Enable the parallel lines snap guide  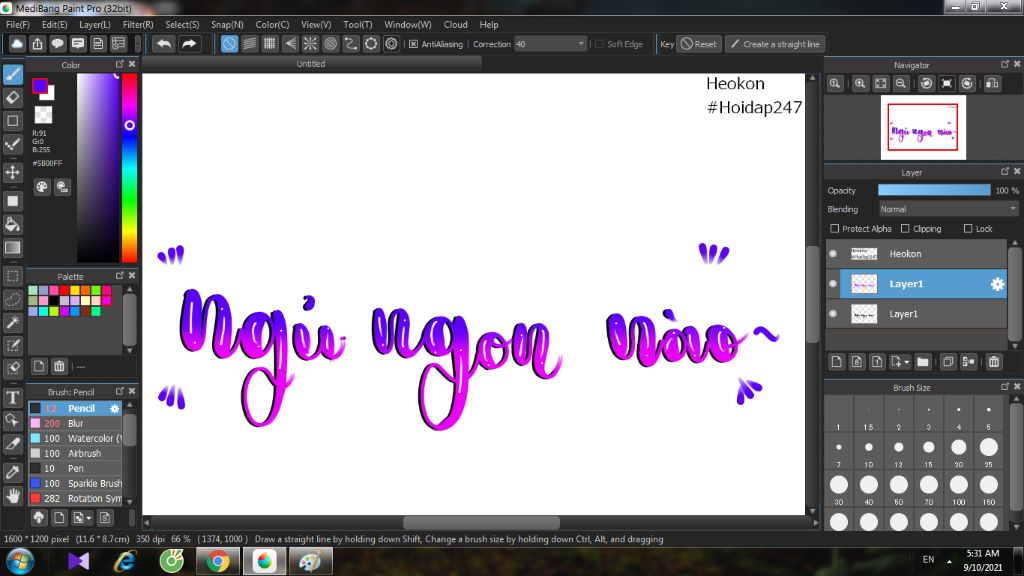(x=249, y=44)
